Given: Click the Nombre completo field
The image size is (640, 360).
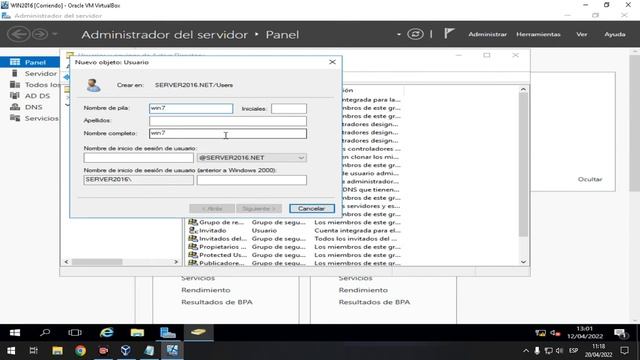Looking at the screenshot, I should tap(228, 133).
